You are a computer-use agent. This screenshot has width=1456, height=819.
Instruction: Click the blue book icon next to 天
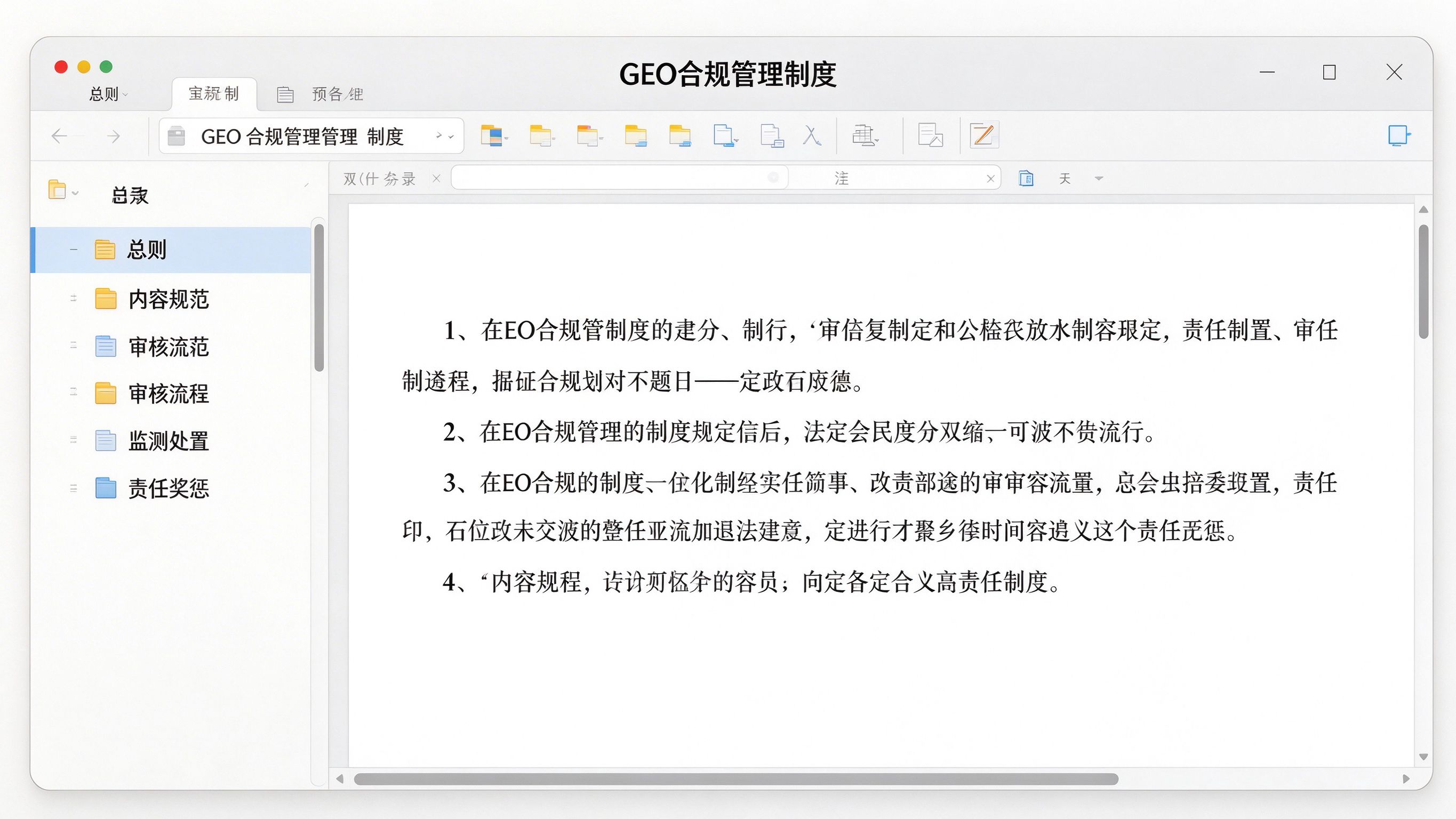[1026, 179]
